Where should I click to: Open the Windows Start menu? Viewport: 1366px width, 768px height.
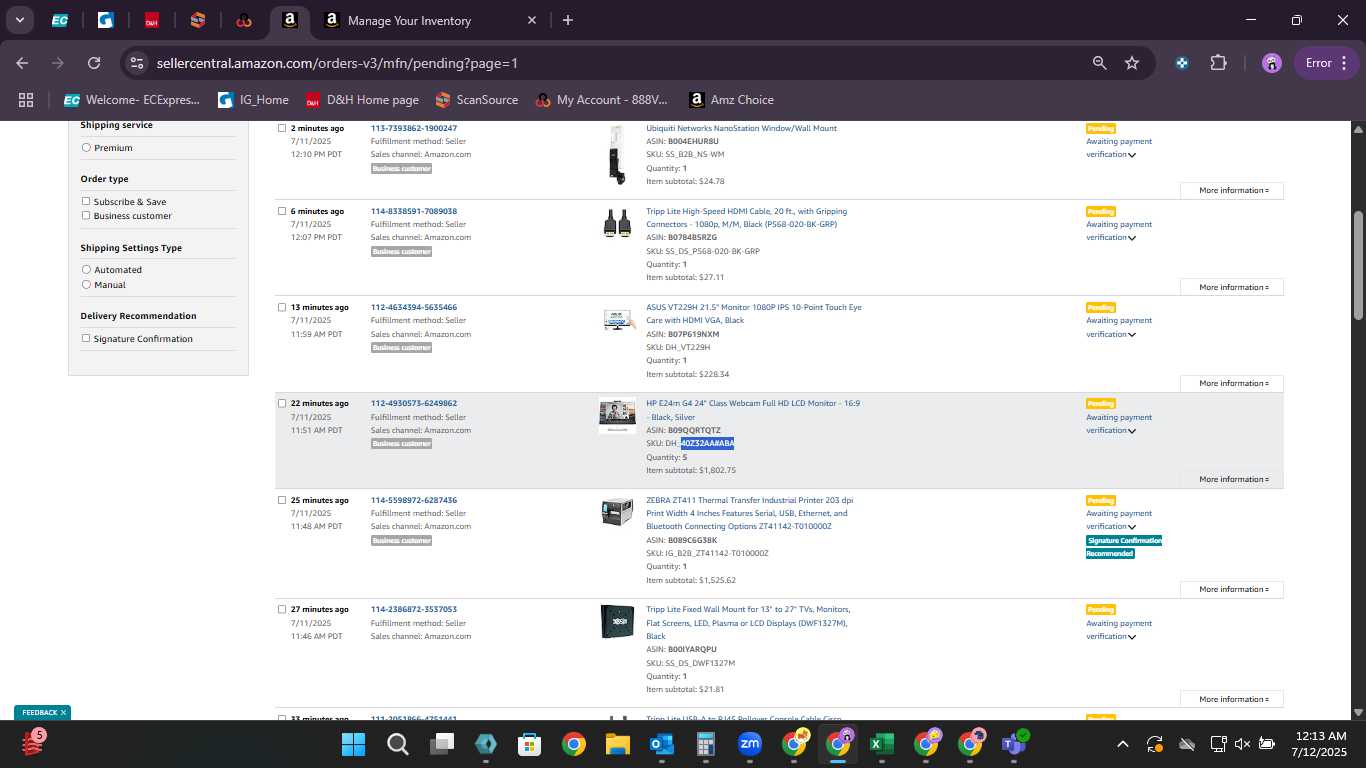point(353,744)
